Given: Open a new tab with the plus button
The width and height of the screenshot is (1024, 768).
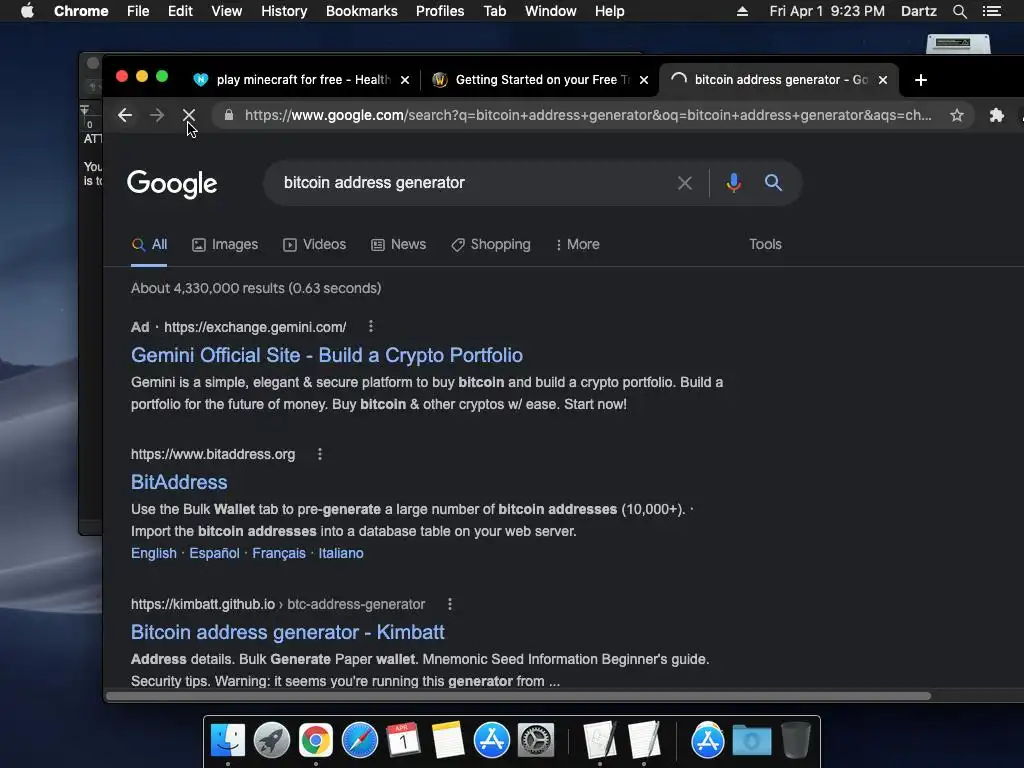Looking at the screenshot, I should tap(921, 80).
